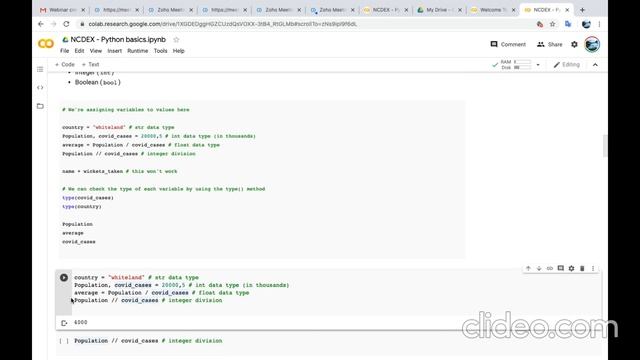The width and height of the screenshot is (640, 360).
Task: Open the Runtime menu
Action: 138,51
